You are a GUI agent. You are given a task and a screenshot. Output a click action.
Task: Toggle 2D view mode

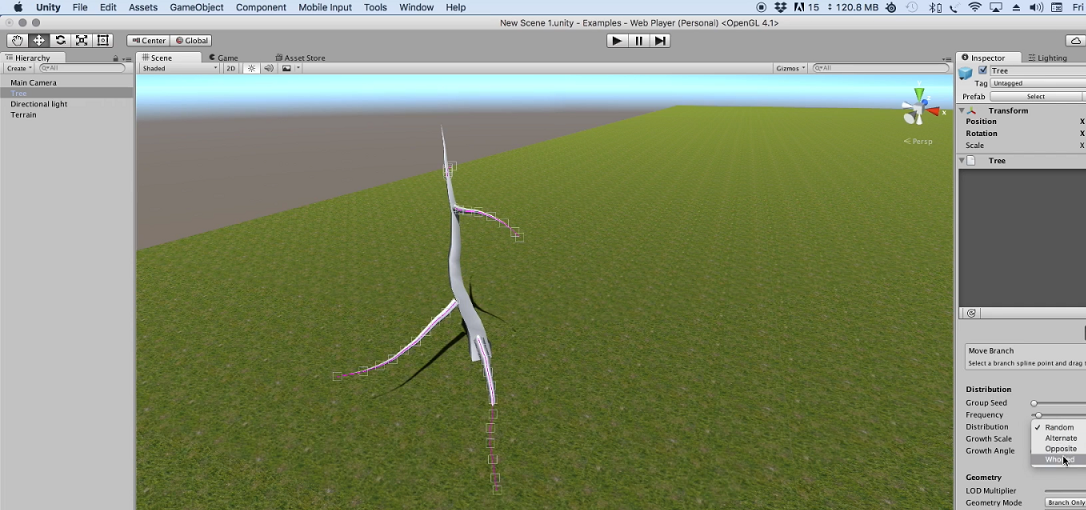pyautogui.click(x=231, y=68)
